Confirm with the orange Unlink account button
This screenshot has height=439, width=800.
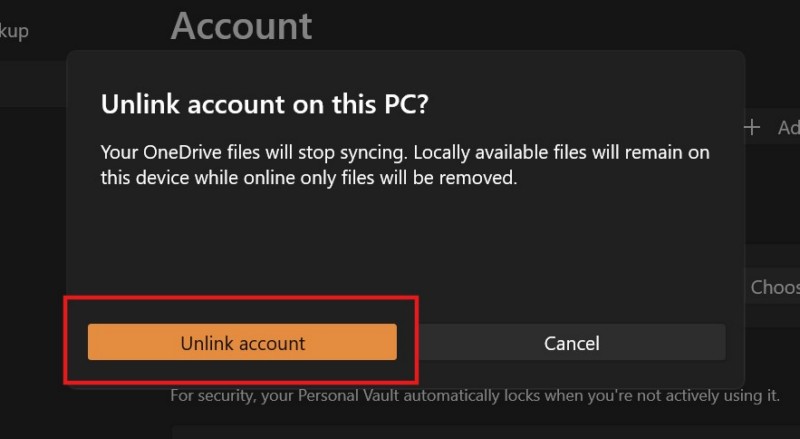tap(242, 343)
